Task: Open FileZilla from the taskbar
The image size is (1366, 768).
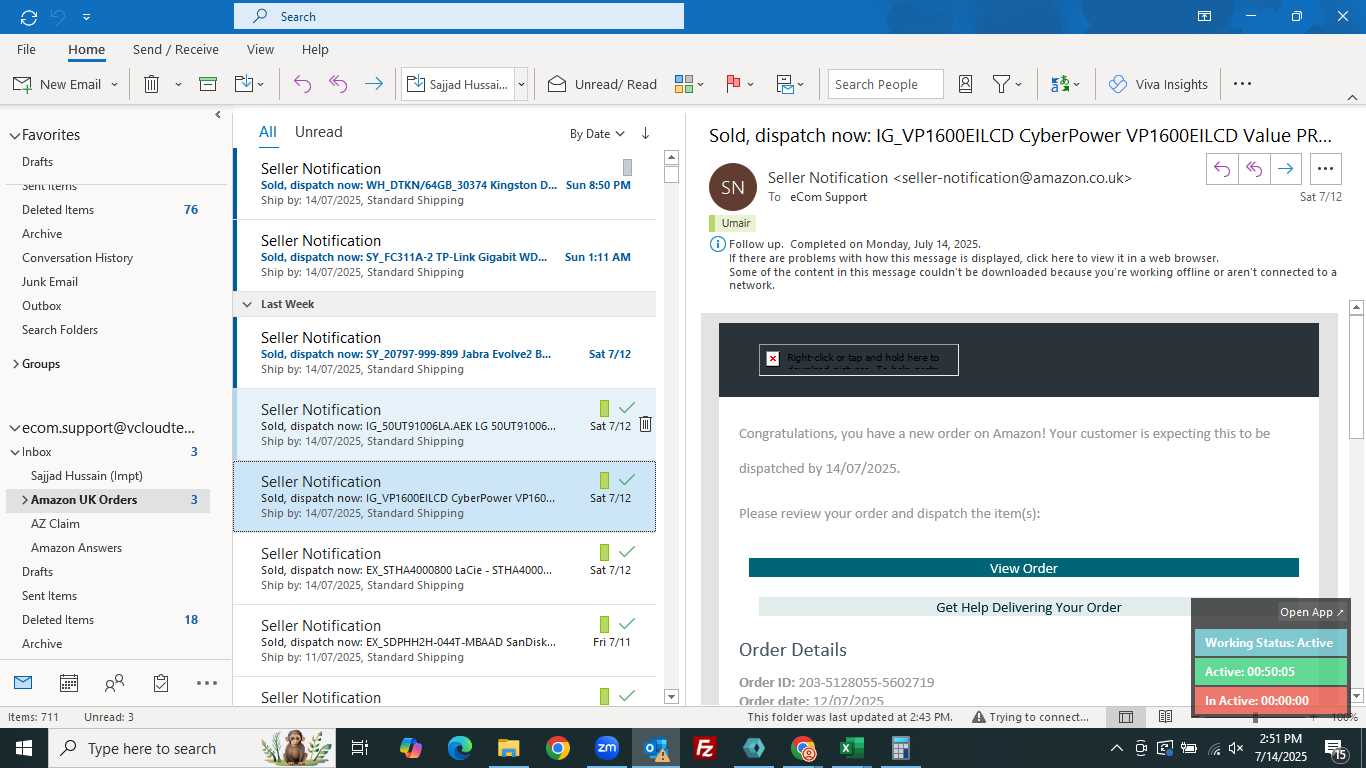Action: 705,748
